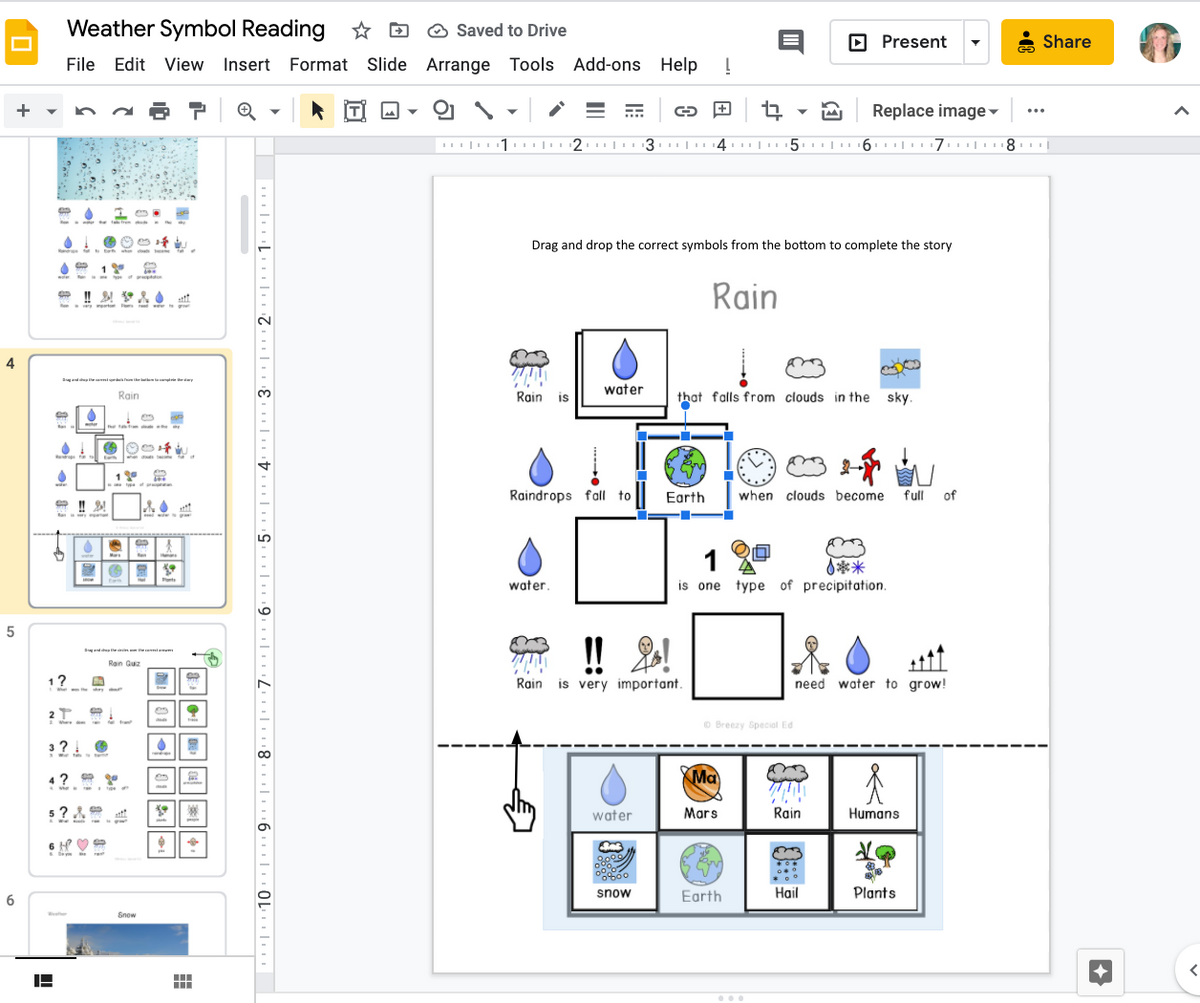Collapse the menus with the hide chevron
Image resolution: width=1200 pixels, height=1003 pixels.
1182,110
